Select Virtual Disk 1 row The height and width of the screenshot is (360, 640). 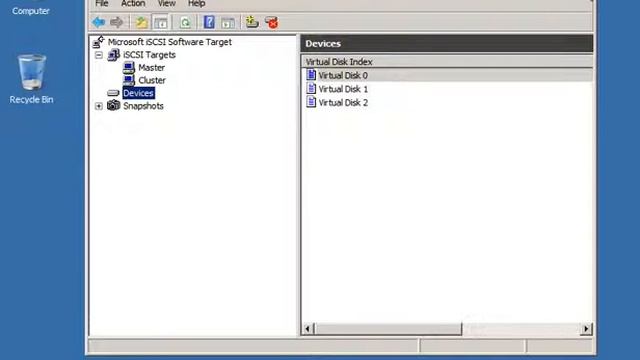pos(447,89)
